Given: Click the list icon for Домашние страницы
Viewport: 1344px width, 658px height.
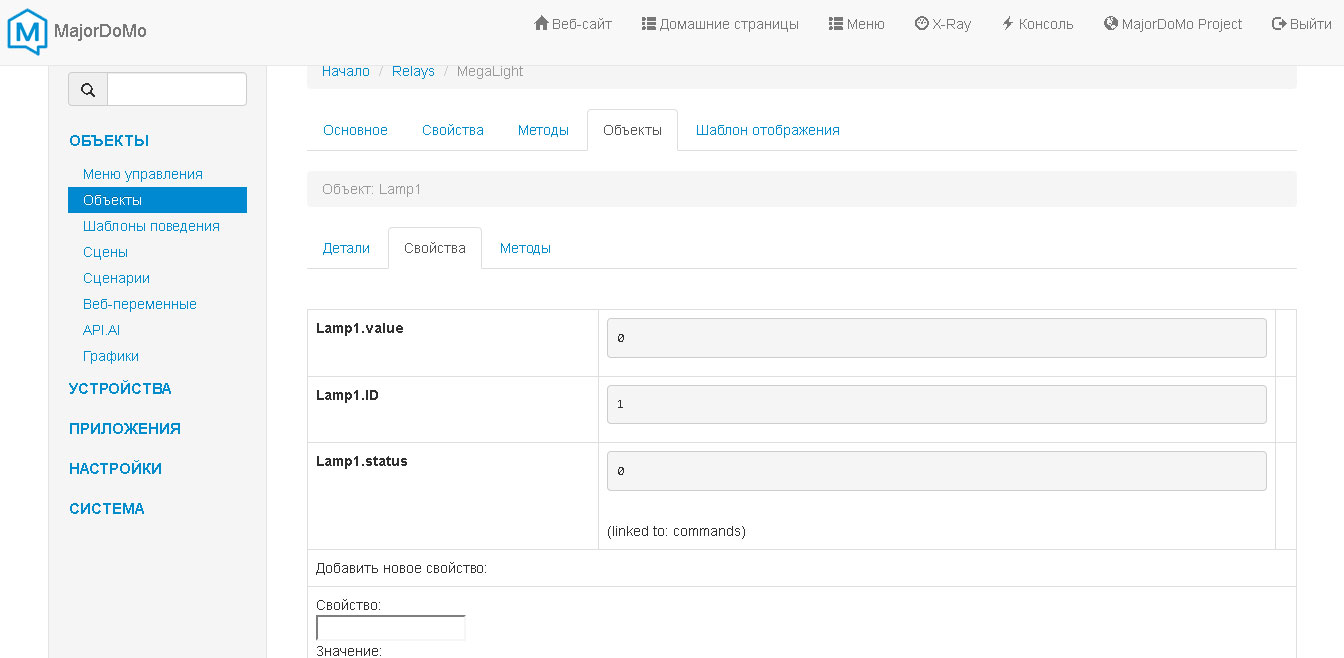Looking at the screenshot, I should pyautogui.click(x=649, y=24).
